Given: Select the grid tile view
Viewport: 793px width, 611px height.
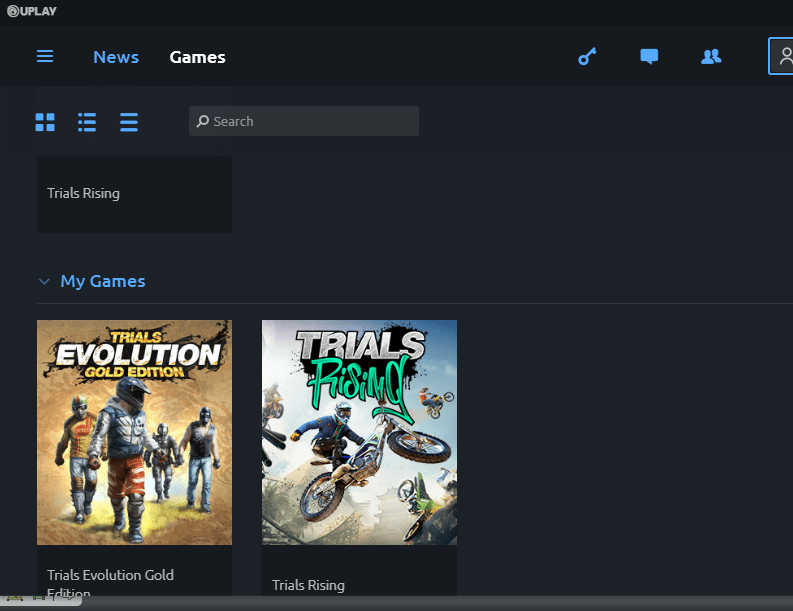Looking at the screenshot, I should tap(45, 122).
